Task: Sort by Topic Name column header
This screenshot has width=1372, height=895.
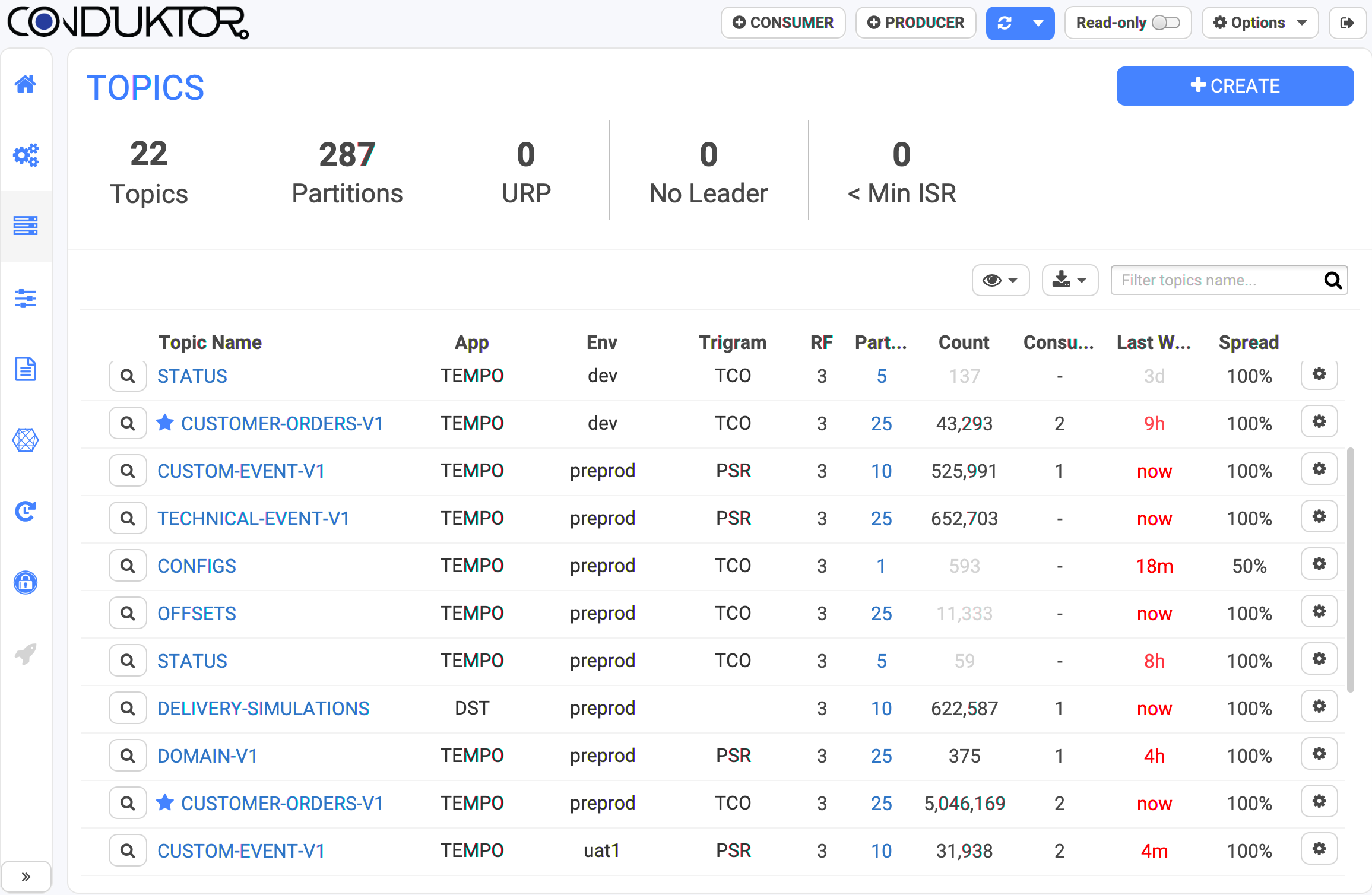Action: (x=210, y=342)
